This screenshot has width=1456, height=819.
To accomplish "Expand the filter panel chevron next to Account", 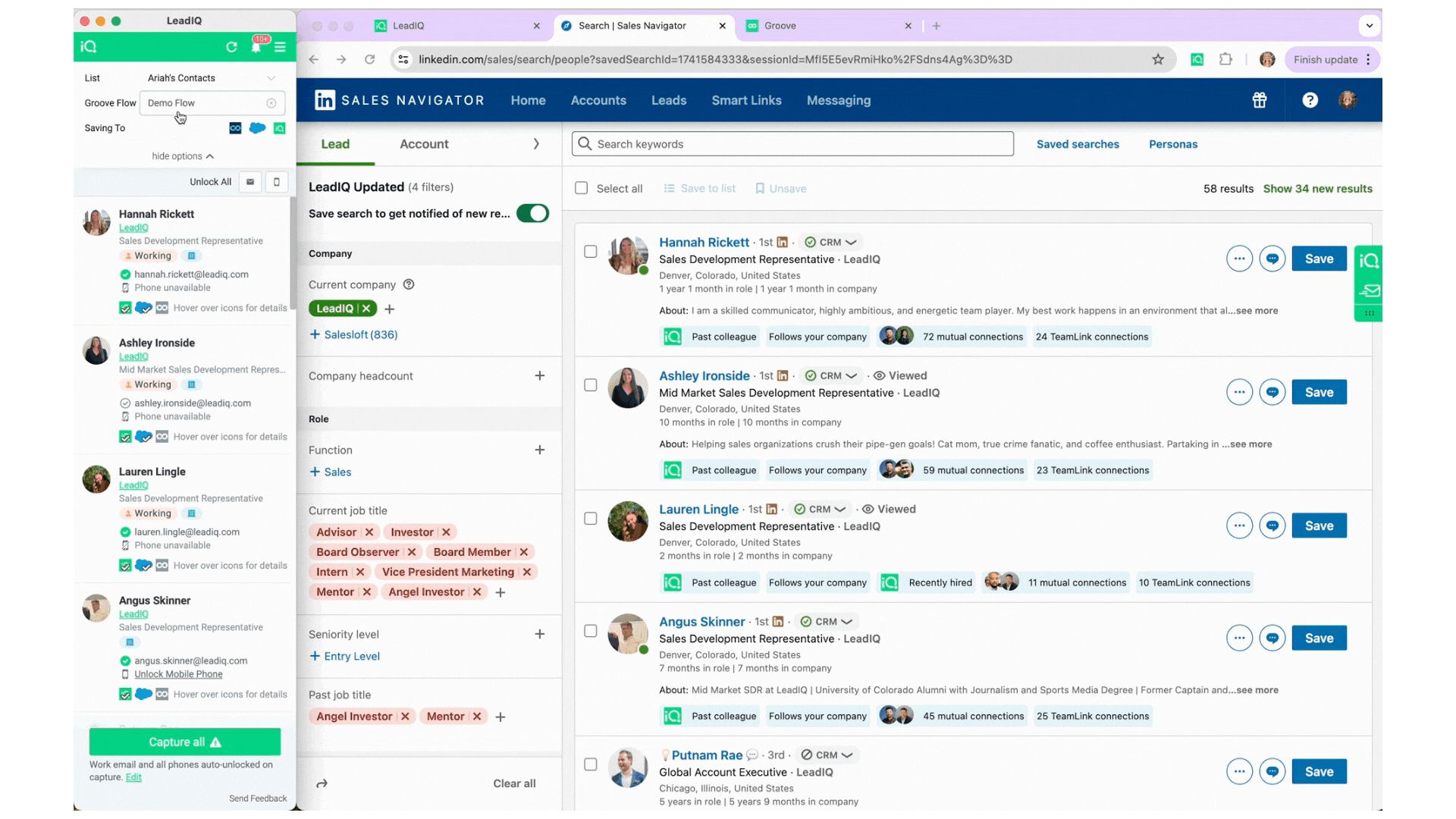I will coord(536,144).
